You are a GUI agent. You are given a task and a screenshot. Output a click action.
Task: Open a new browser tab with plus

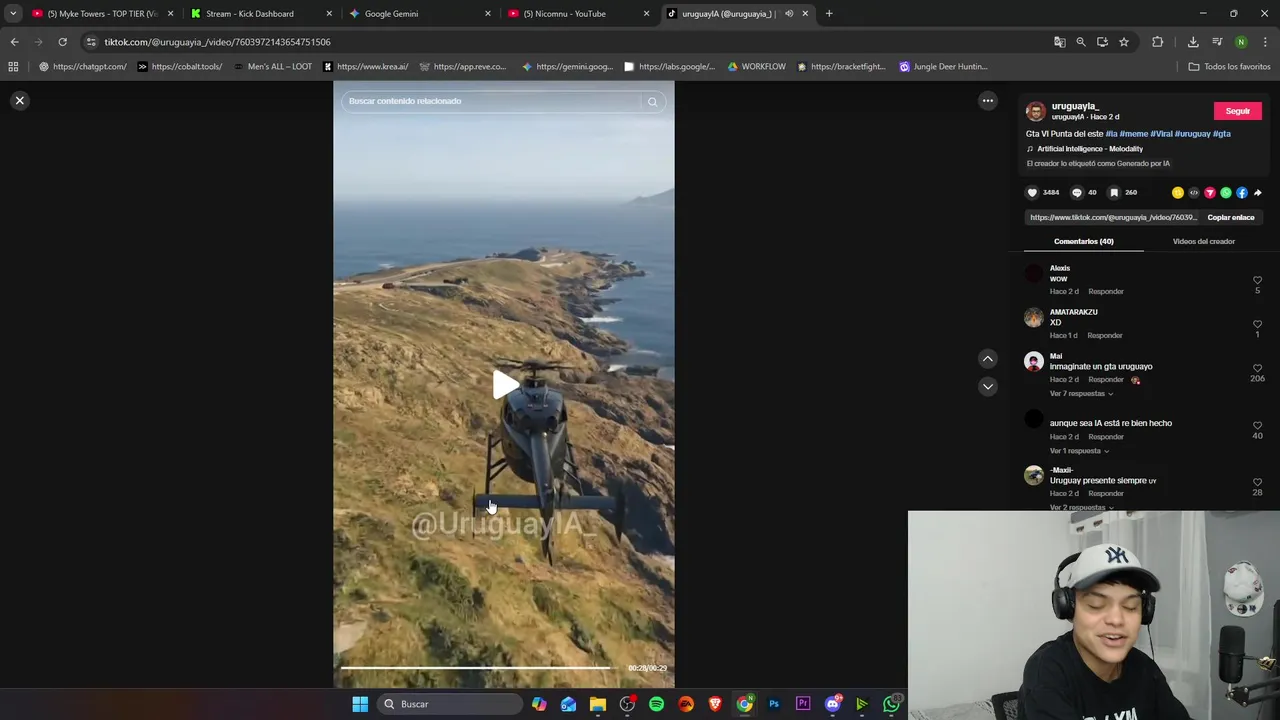click(x=828, y=14)
